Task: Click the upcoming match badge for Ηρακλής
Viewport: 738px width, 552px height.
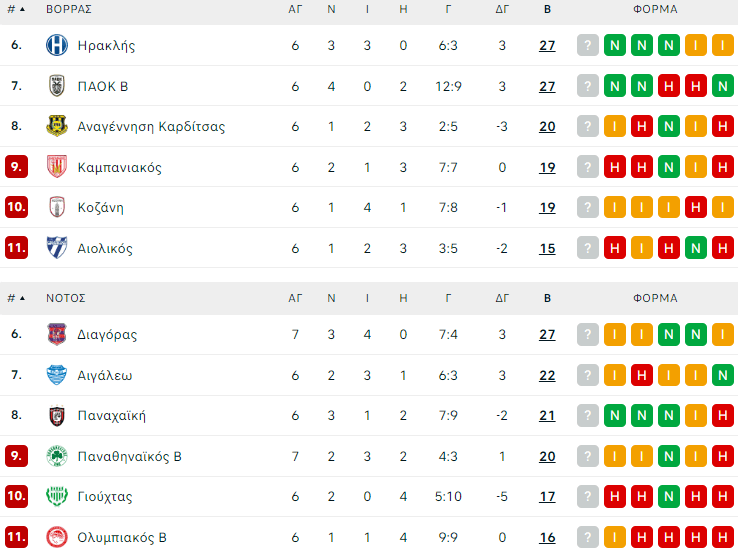Action: click(x=588, y=45)
